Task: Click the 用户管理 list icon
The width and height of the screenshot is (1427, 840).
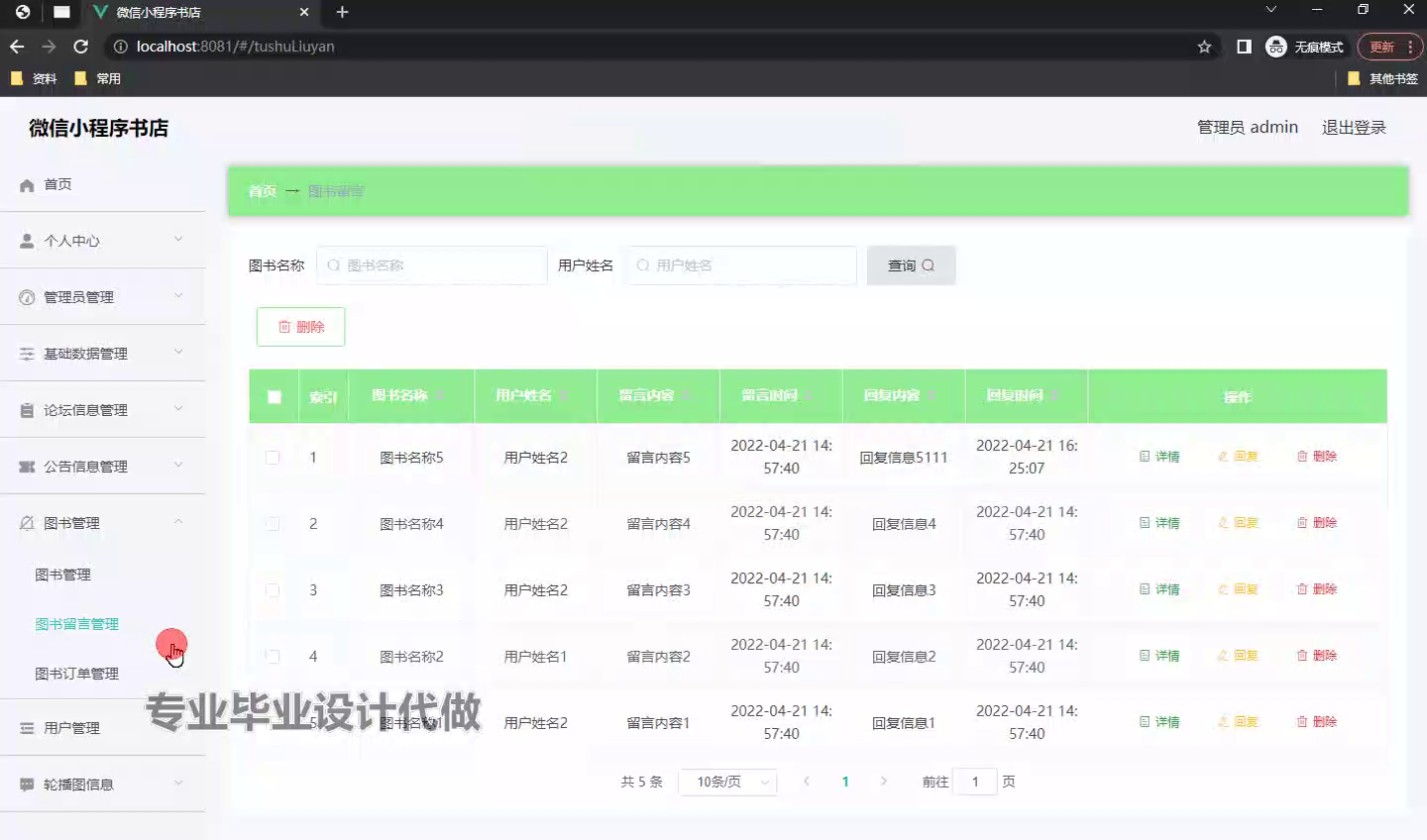Action: click(x=27, y=728)
